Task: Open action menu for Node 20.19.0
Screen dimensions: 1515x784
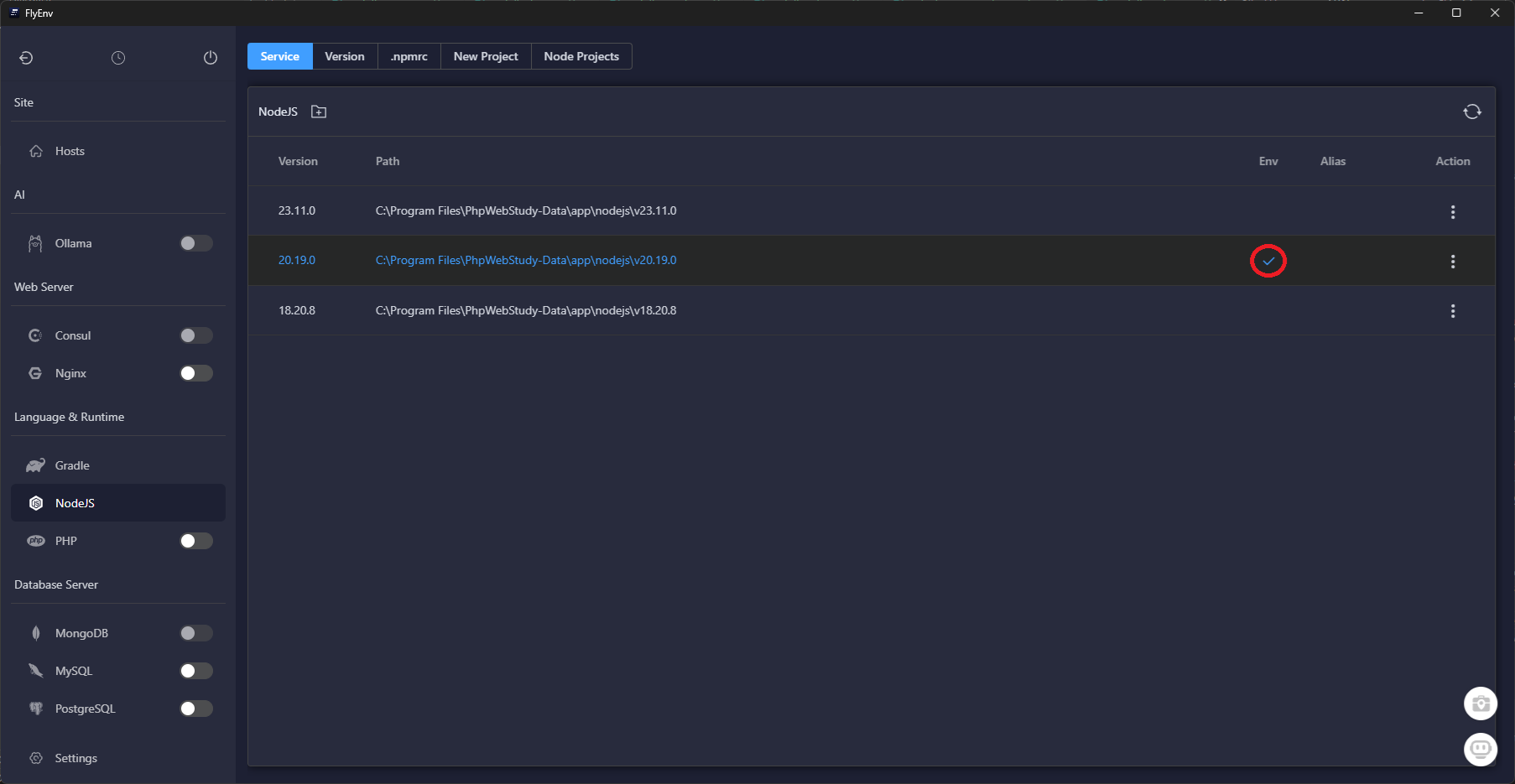Action: 1452,262
